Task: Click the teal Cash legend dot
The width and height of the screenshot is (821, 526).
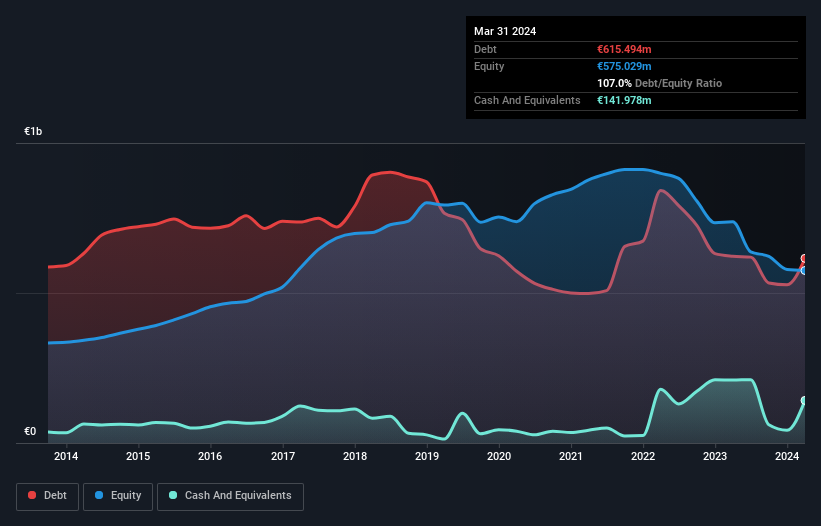Action: click(x=173, y=495)
